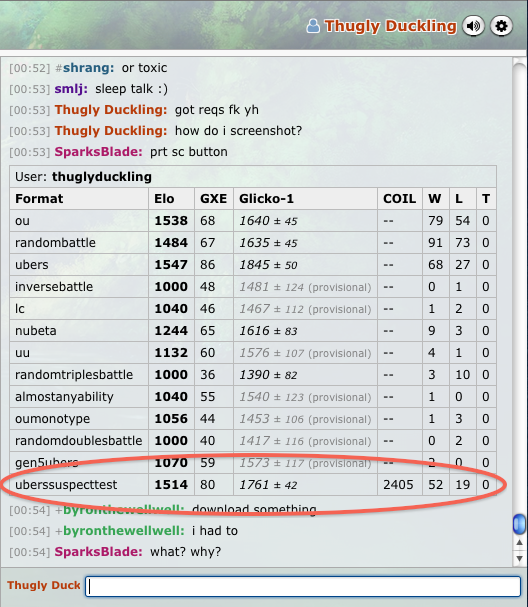Open the smlj username in chat
528x607 pixels.
(71, 89)
